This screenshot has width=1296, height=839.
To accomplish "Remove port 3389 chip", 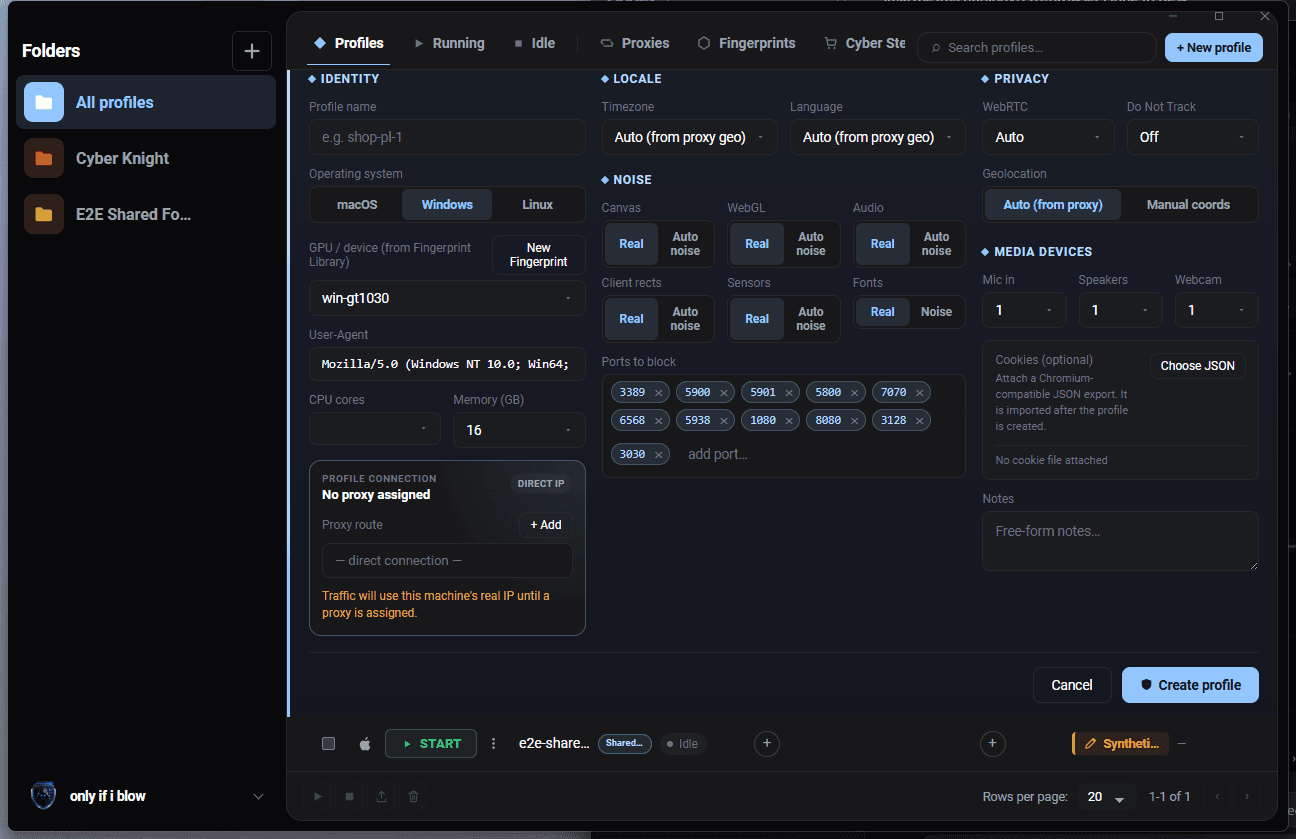I will coord(658,393).
